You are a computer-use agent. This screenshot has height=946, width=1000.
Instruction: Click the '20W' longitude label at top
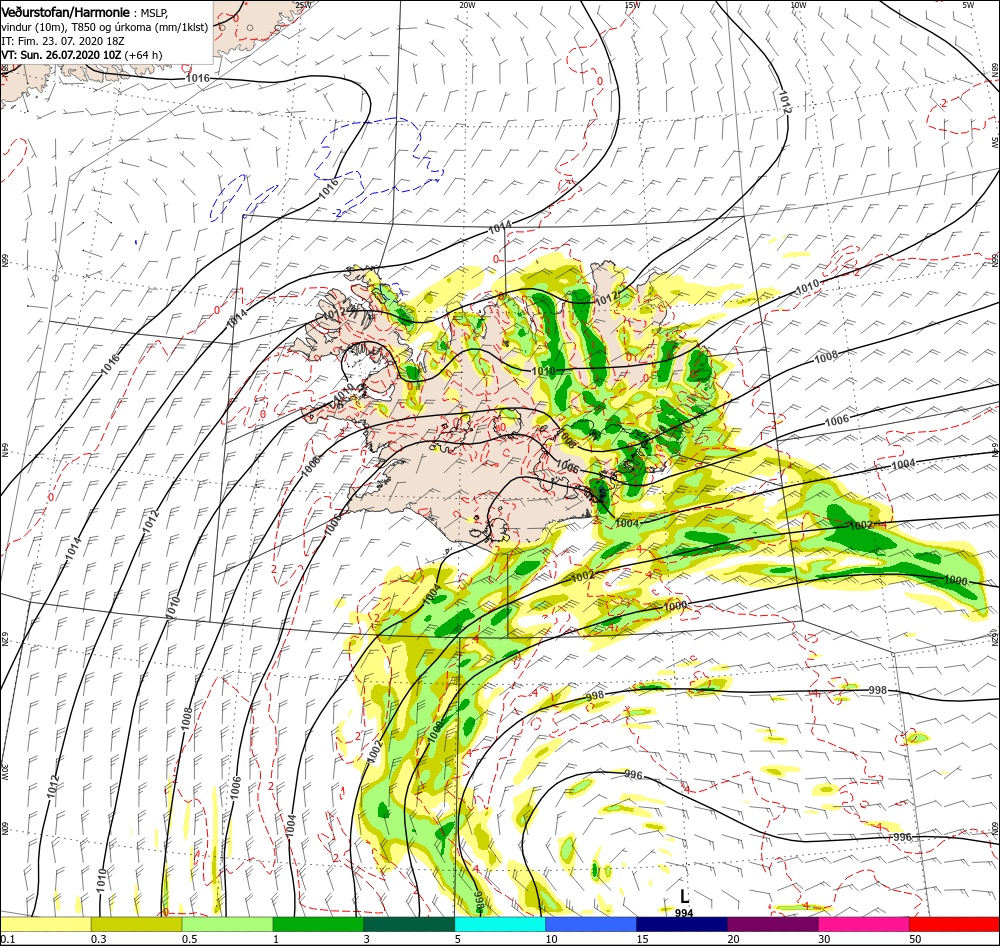coord(467,5)
